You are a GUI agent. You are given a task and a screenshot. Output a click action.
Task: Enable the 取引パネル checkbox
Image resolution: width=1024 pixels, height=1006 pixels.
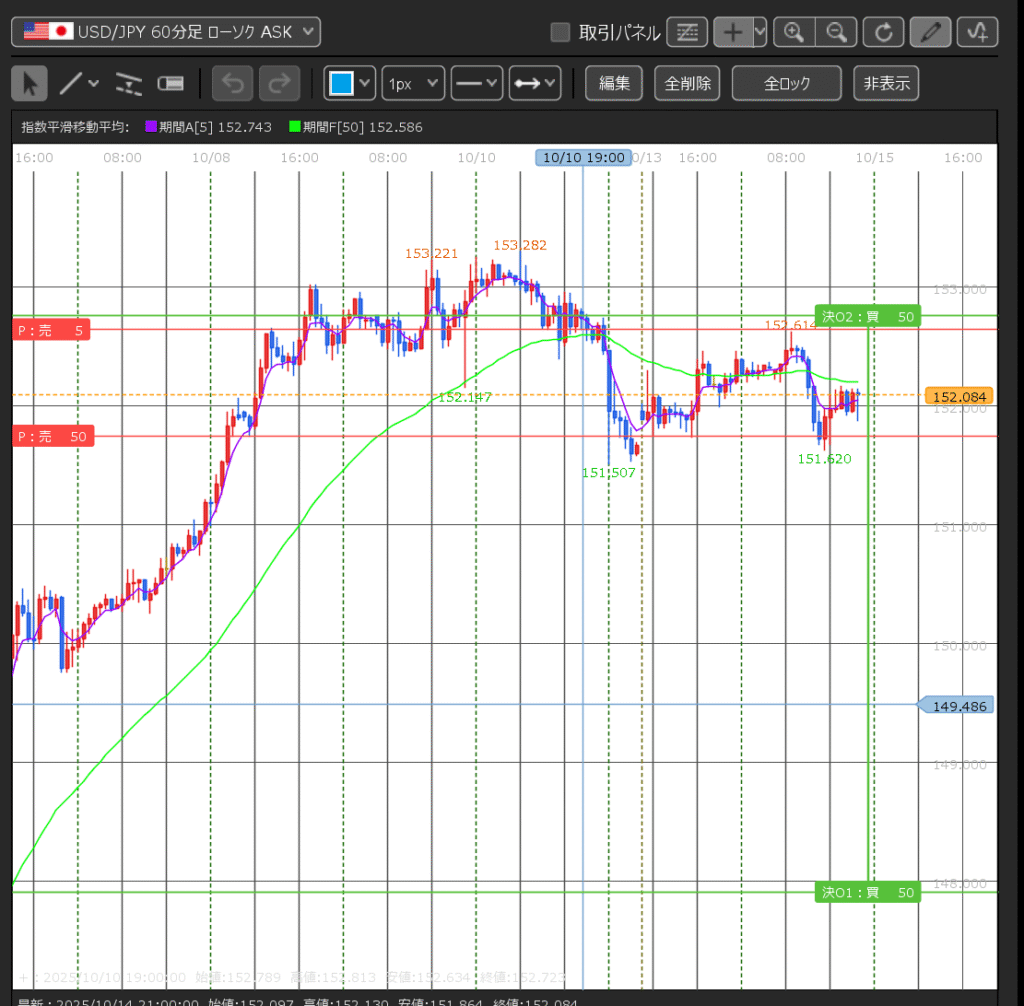coord(561,33)
